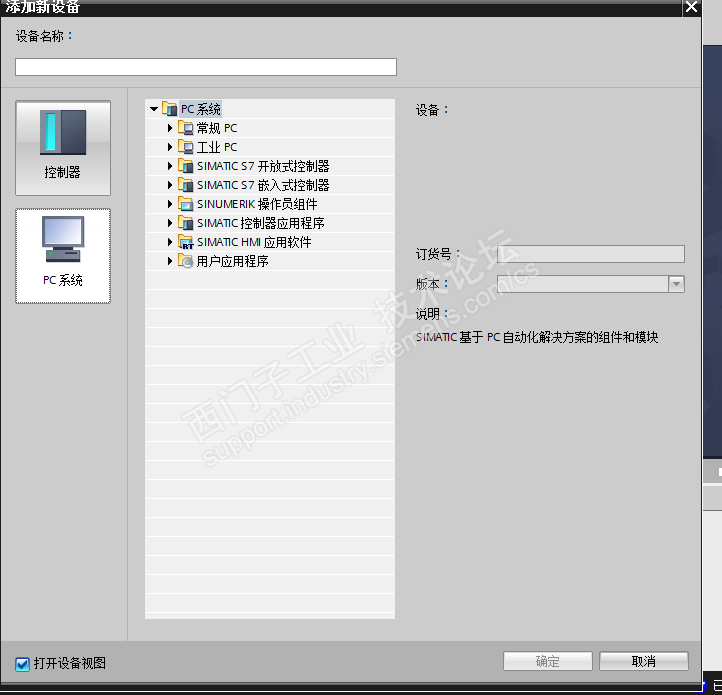Click the description 'SIMATIC 基于 PC 自动化解决方案的组件和模块'
Viewport: 722px width, 695px height.
click(x=537, y=337)
